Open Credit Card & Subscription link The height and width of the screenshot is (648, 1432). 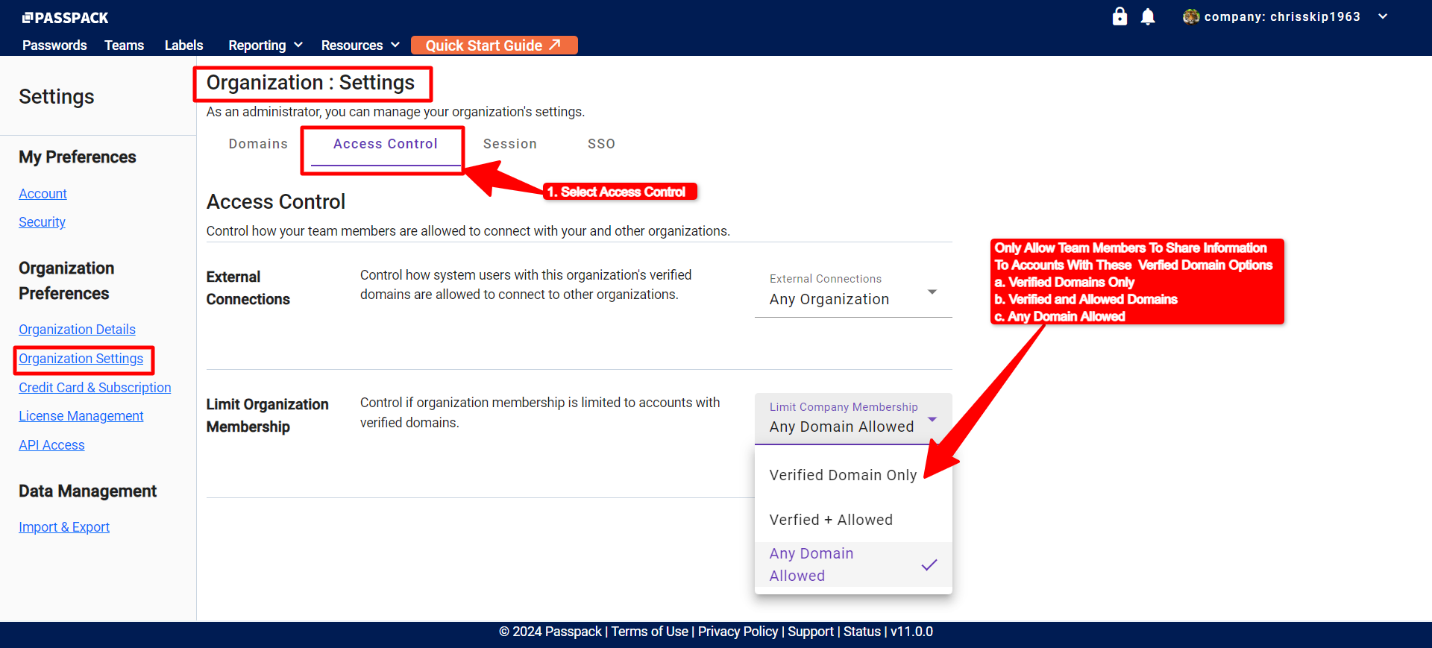coord(95,387)
